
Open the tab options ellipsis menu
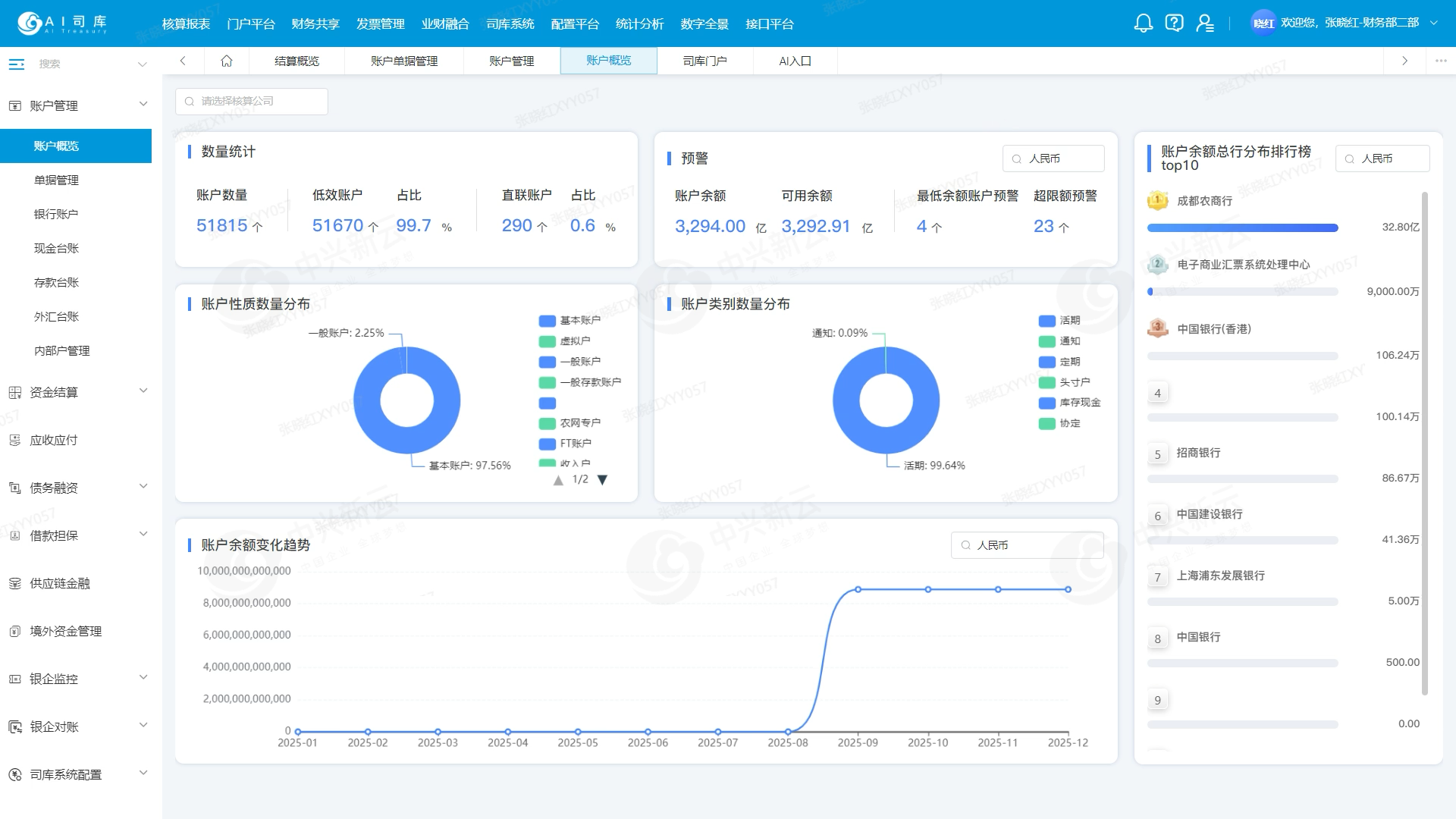click(1441, 61)
